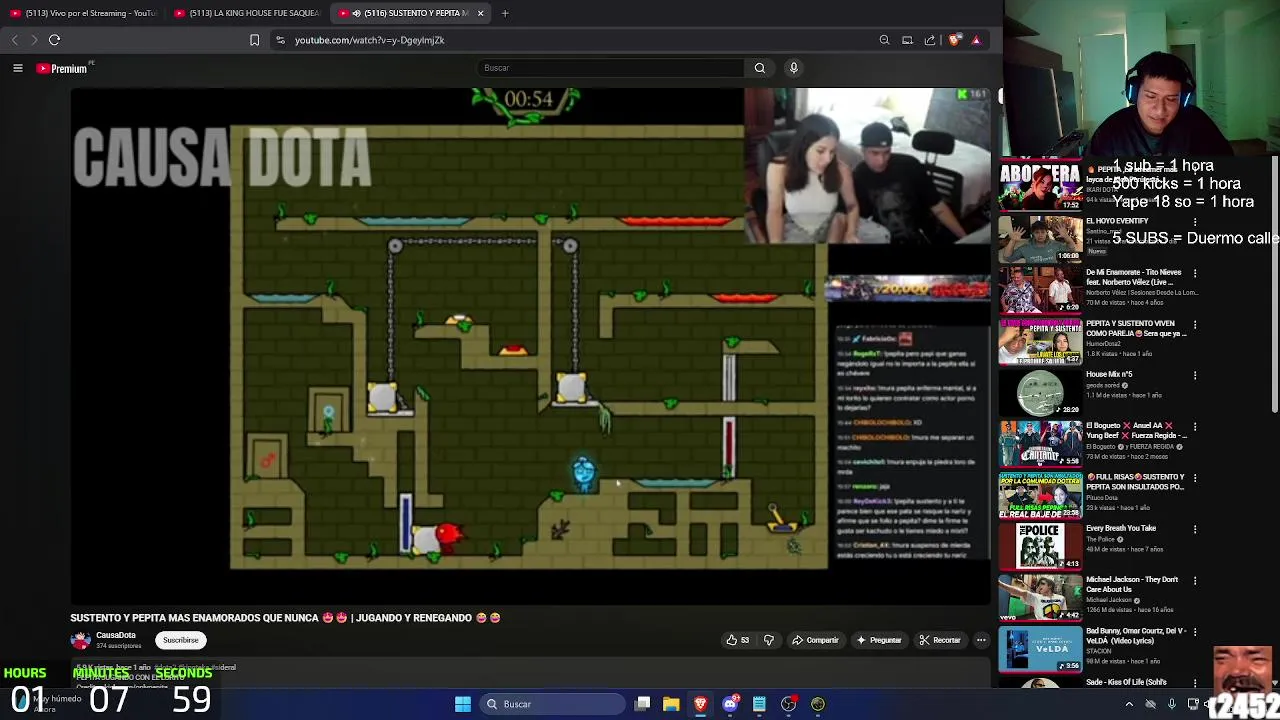Open Michael Jackson They Don't Care thumbnail

[1040, 597]
